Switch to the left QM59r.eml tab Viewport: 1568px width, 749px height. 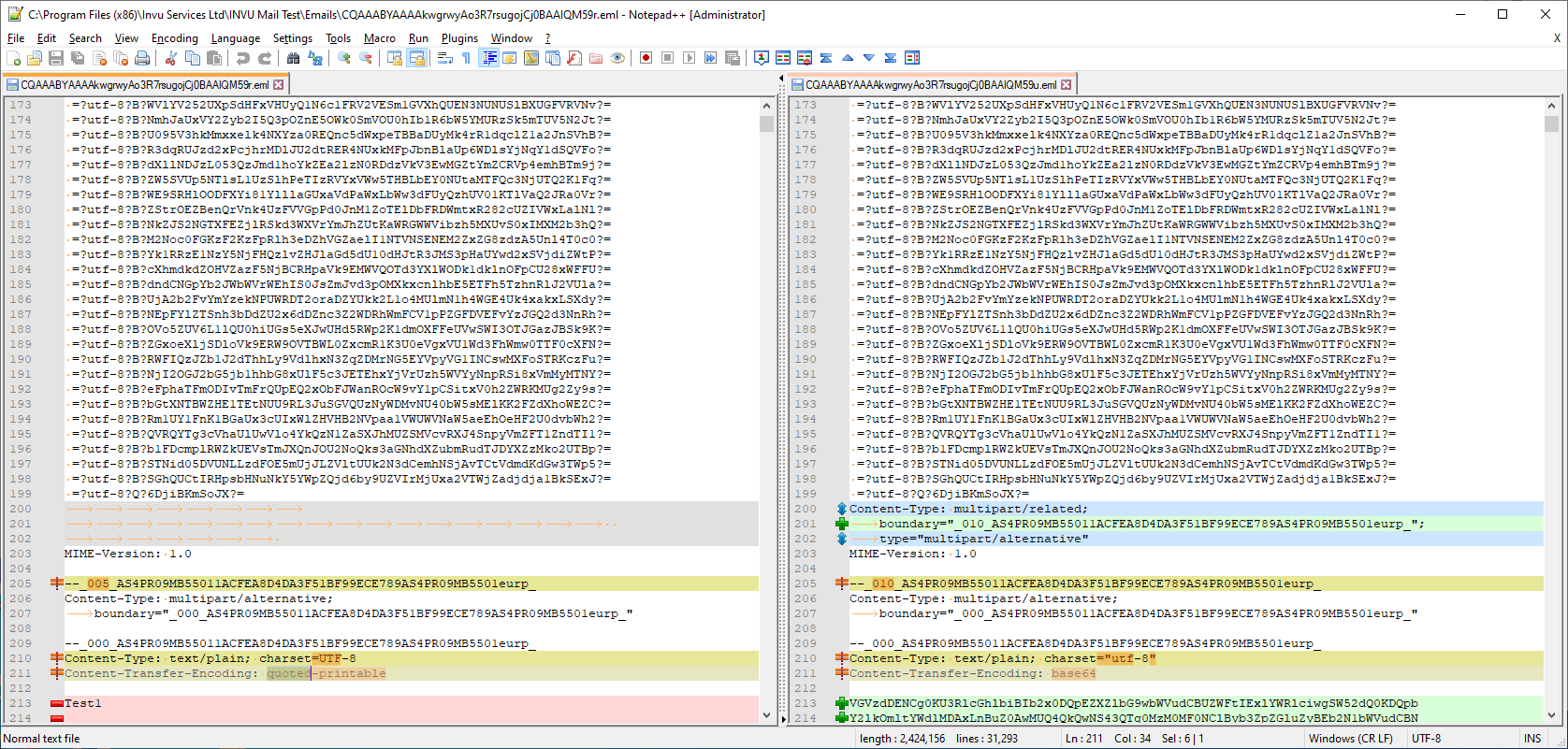click(x=144, y=84)
